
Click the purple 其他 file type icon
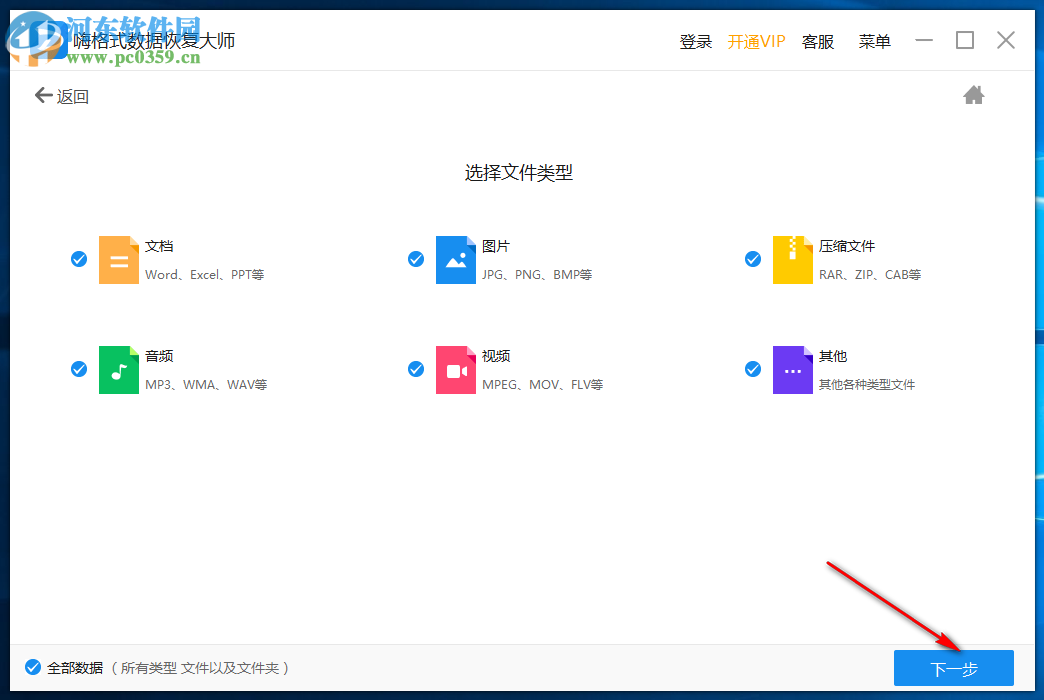tap(793, 369)
